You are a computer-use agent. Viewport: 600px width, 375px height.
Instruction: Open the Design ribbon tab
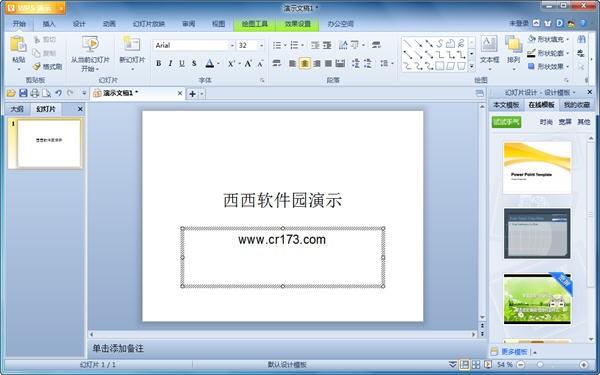[79, 24]
